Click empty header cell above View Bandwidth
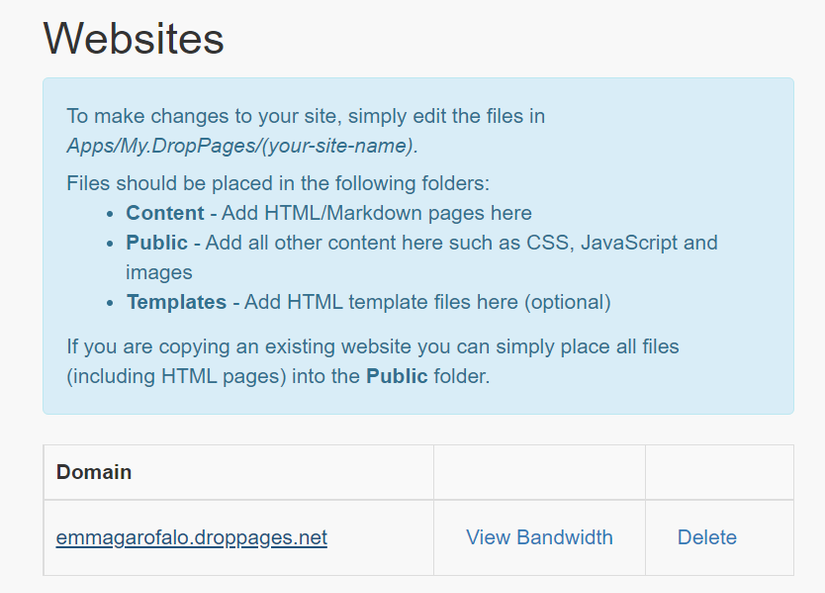The width and height of the screenshot is (825, 593). (x=539, y=472)
